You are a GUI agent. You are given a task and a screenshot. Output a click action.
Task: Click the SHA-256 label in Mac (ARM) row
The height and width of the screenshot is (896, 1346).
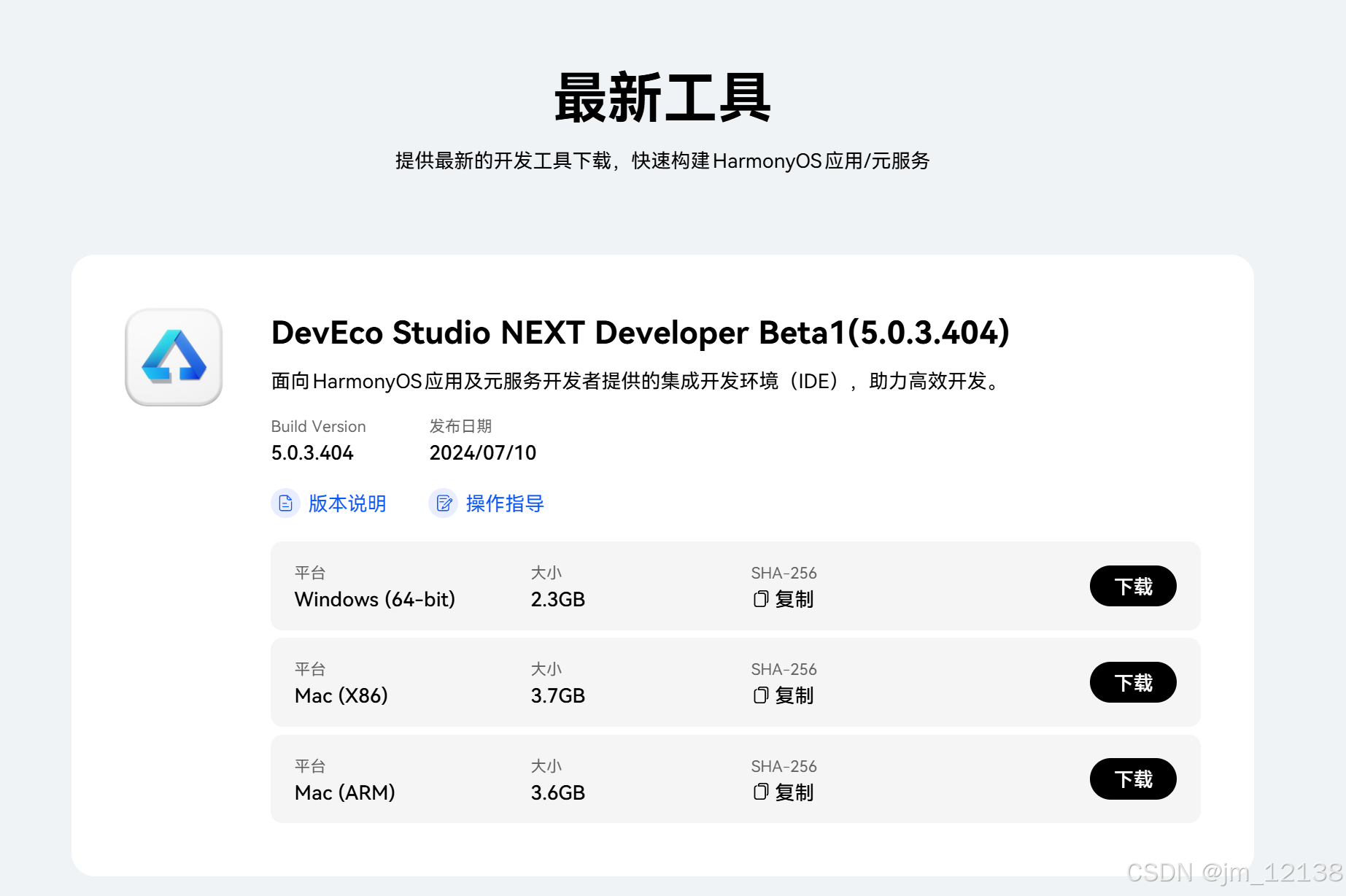784,766
